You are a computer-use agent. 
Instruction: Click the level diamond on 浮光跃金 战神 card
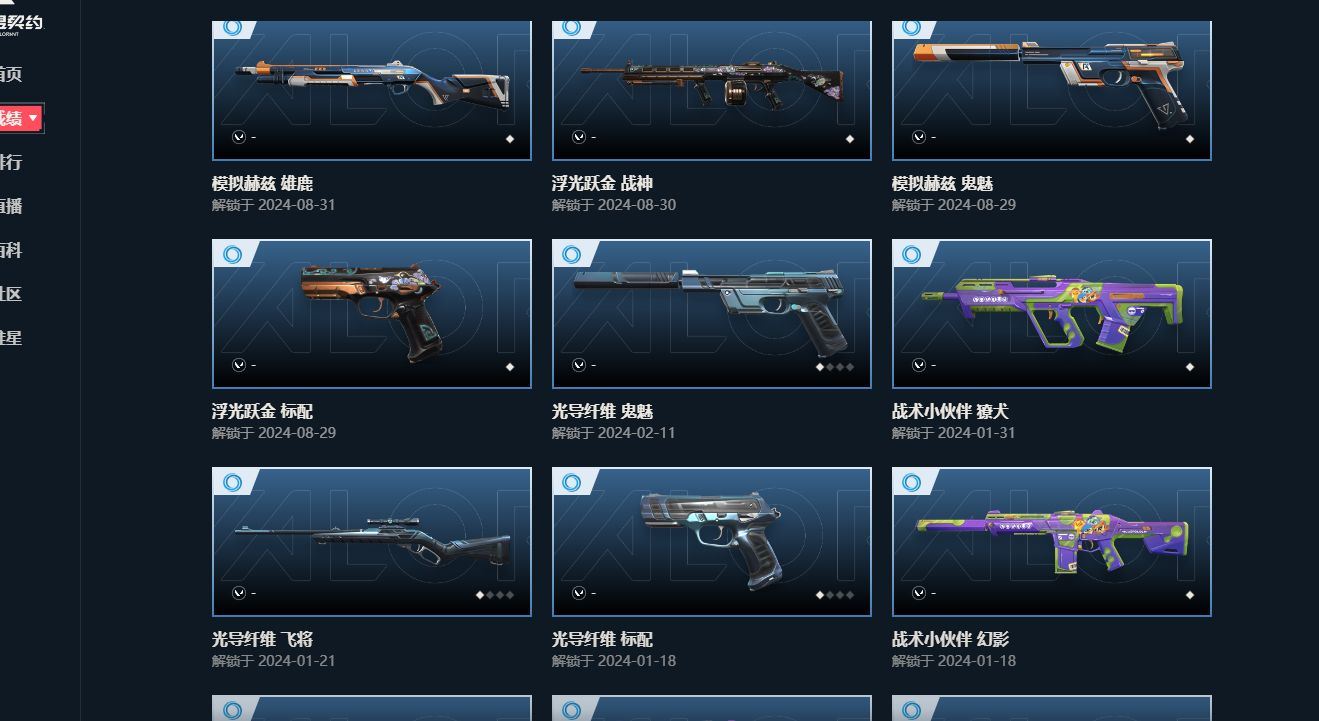click(850, 139)
